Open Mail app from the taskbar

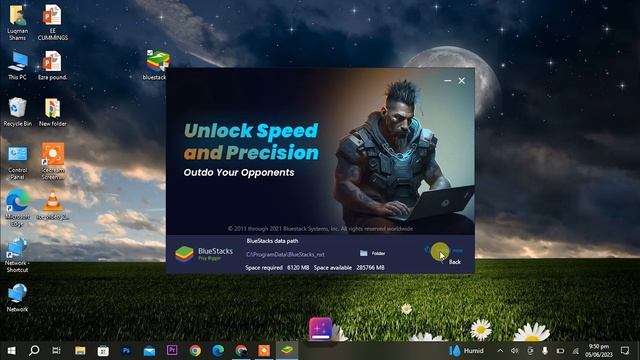pos(149,351)
